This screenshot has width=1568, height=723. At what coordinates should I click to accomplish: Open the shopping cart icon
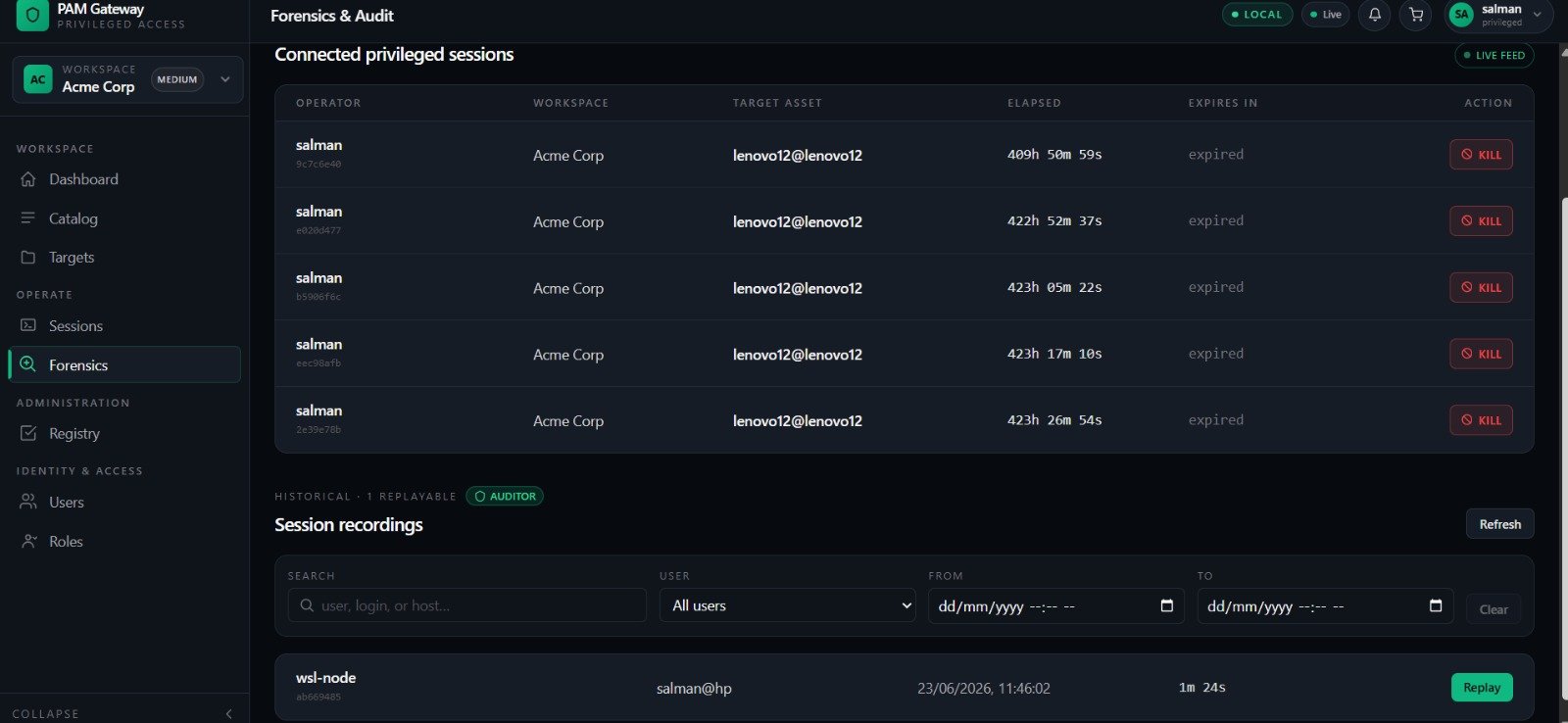click(x=1416, y=15)
